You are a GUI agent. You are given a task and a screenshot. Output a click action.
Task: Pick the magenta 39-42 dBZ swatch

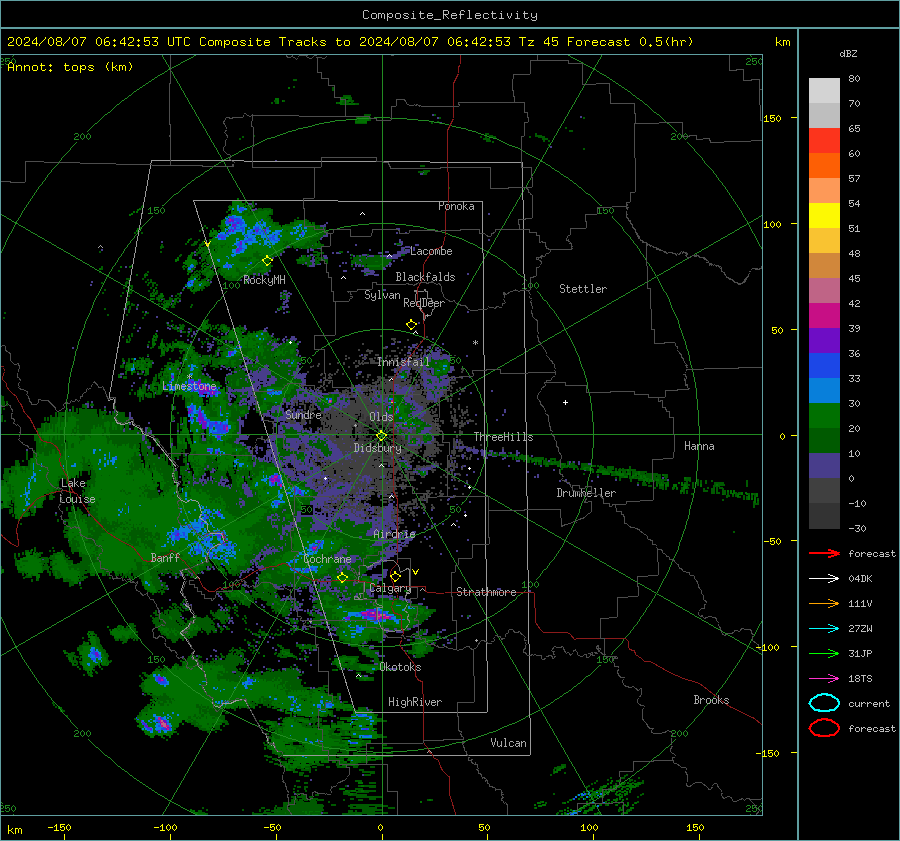824,316
